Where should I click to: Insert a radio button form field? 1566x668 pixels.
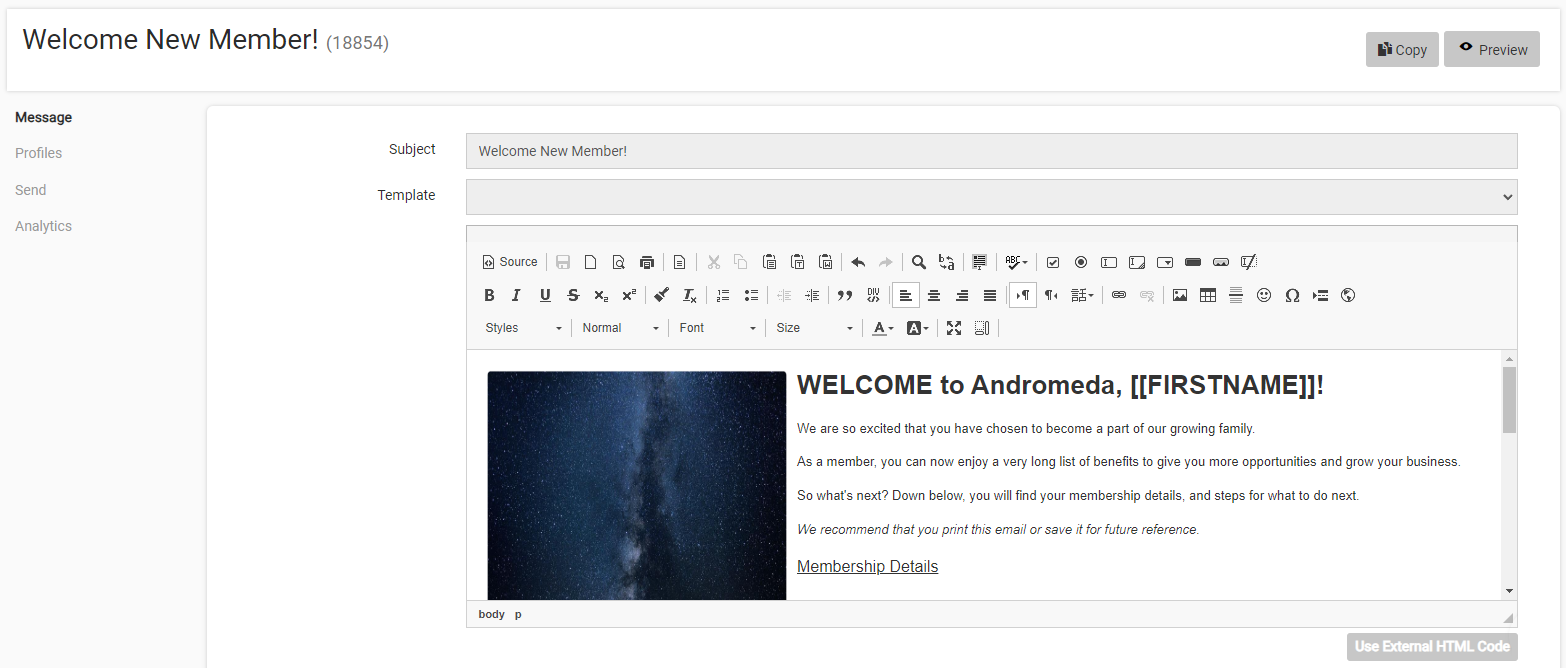pos(1081,262)
